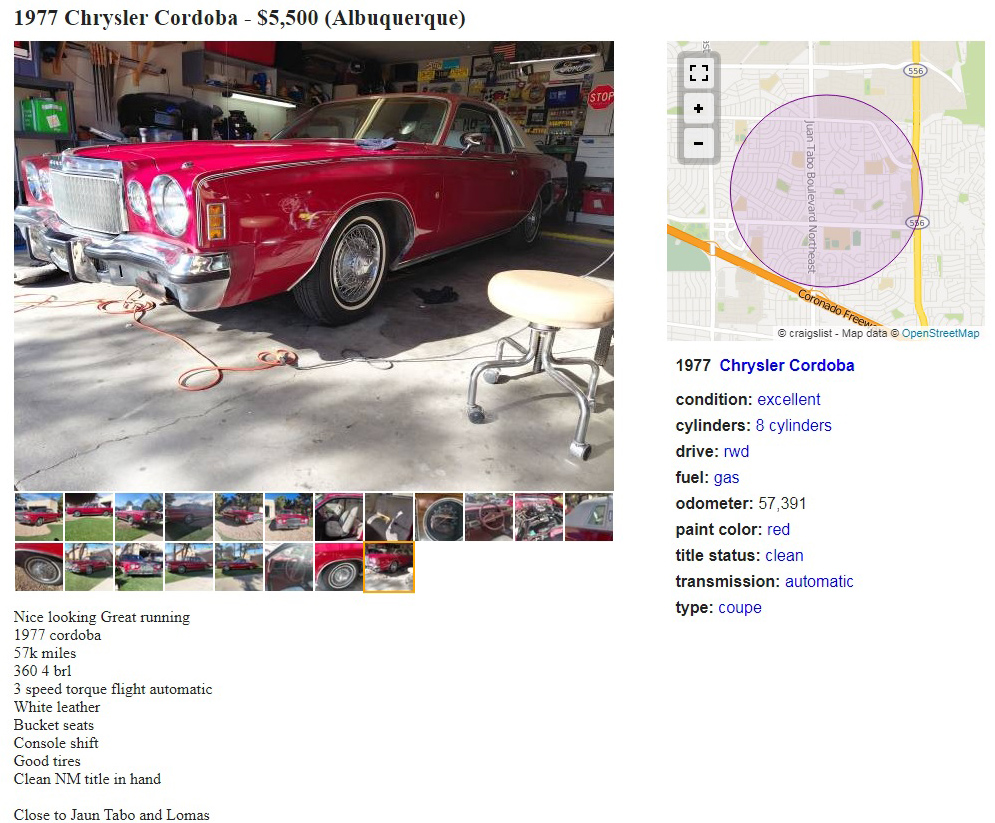This screenshot has width=995, height=823.
Task: Zoom in on the map
Action: pos(699,109)
